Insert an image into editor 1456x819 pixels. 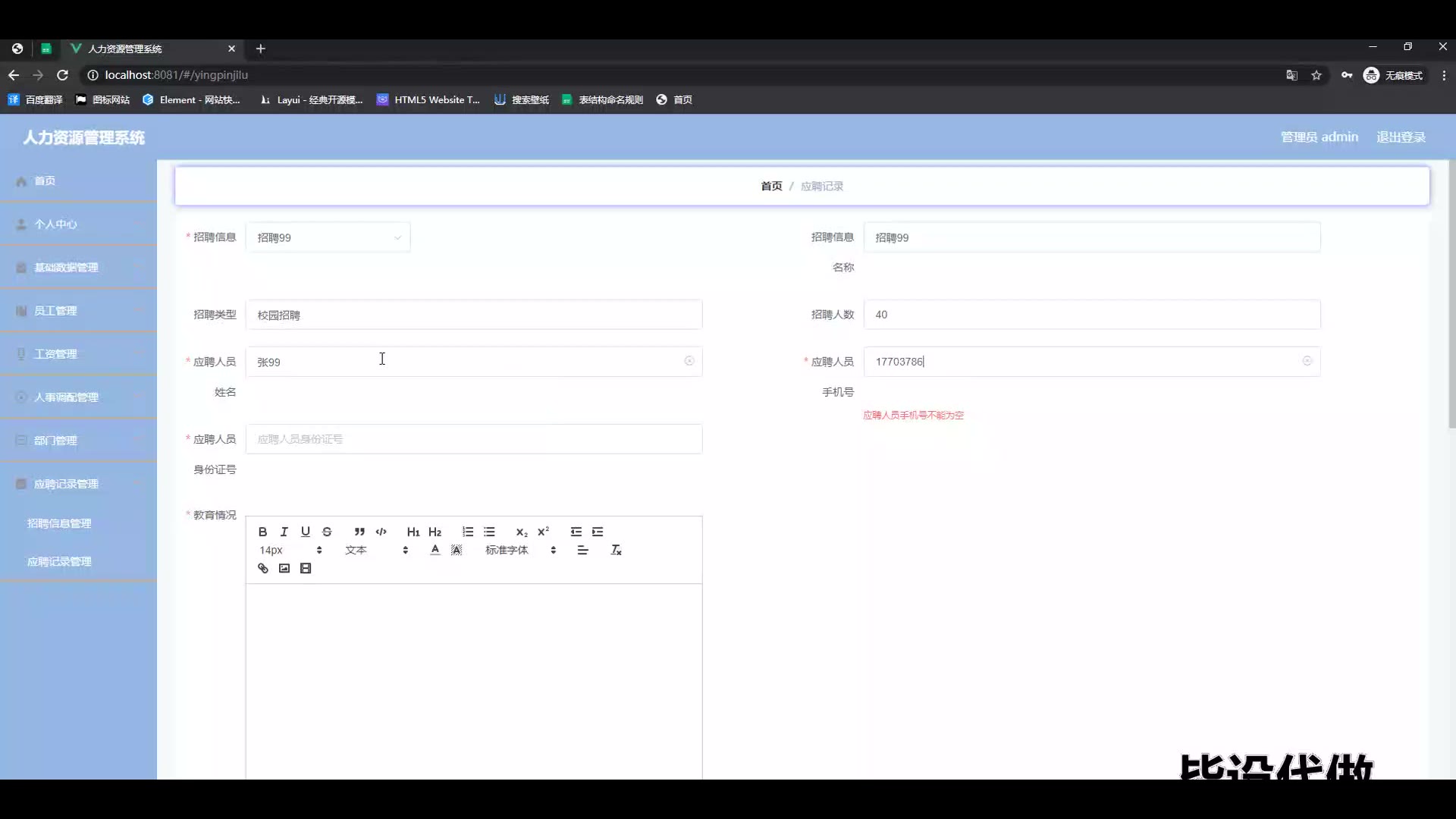coord(284,568)
